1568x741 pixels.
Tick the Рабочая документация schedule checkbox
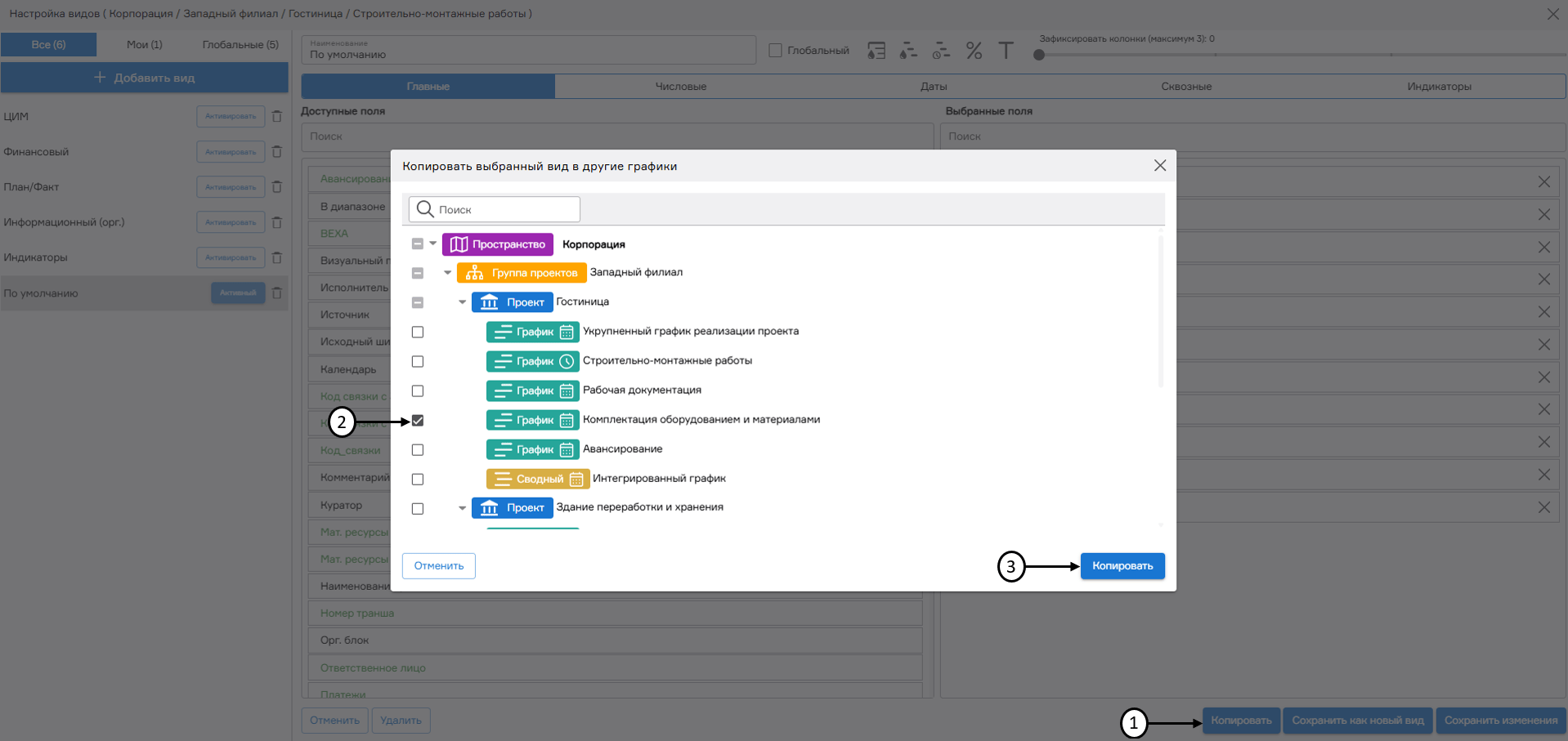(418, 391)
